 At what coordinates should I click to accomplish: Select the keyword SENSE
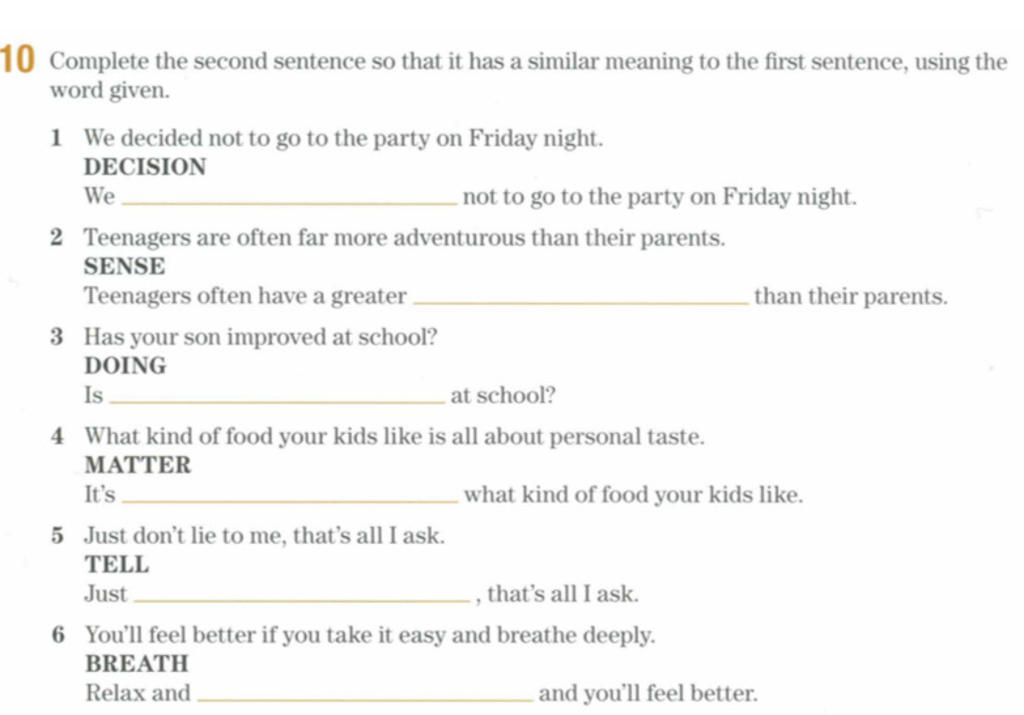pos(125,266)
